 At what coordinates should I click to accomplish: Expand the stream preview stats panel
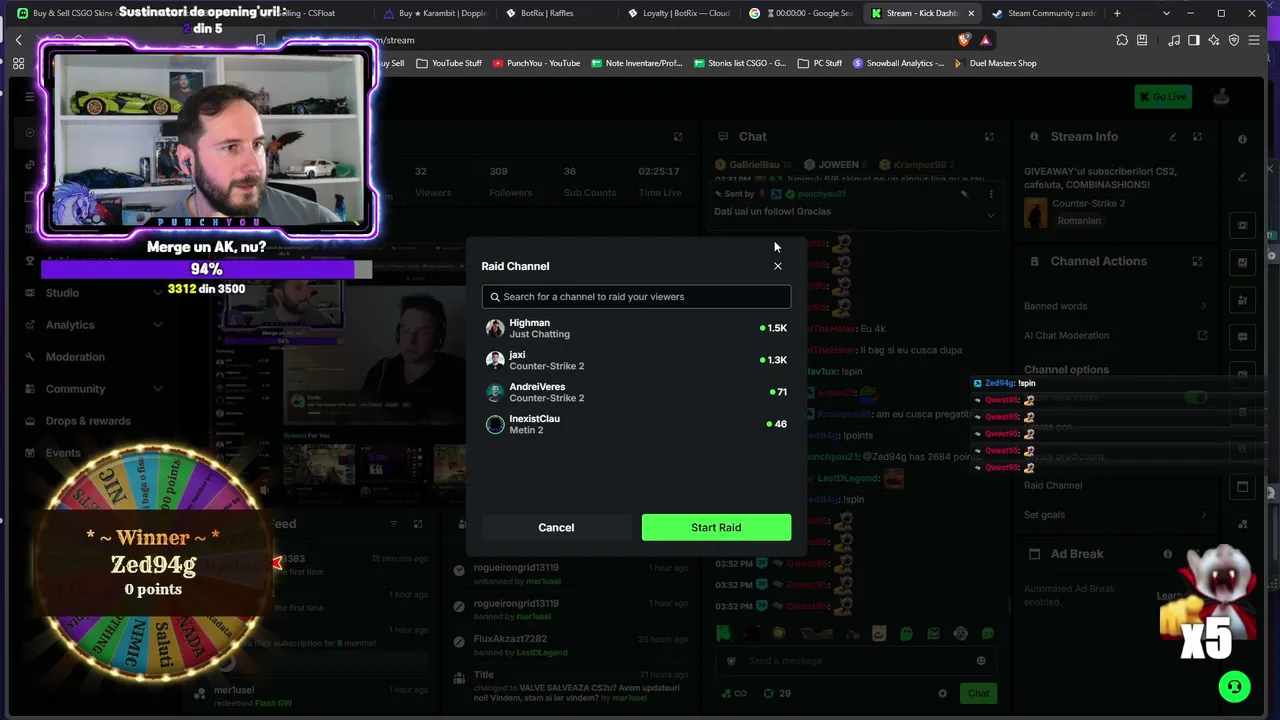tap(677, 137)
